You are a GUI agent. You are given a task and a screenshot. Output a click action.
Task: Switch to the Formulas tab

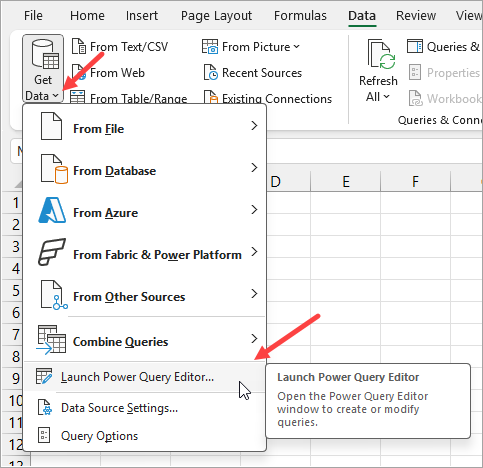tap(300, 16)
